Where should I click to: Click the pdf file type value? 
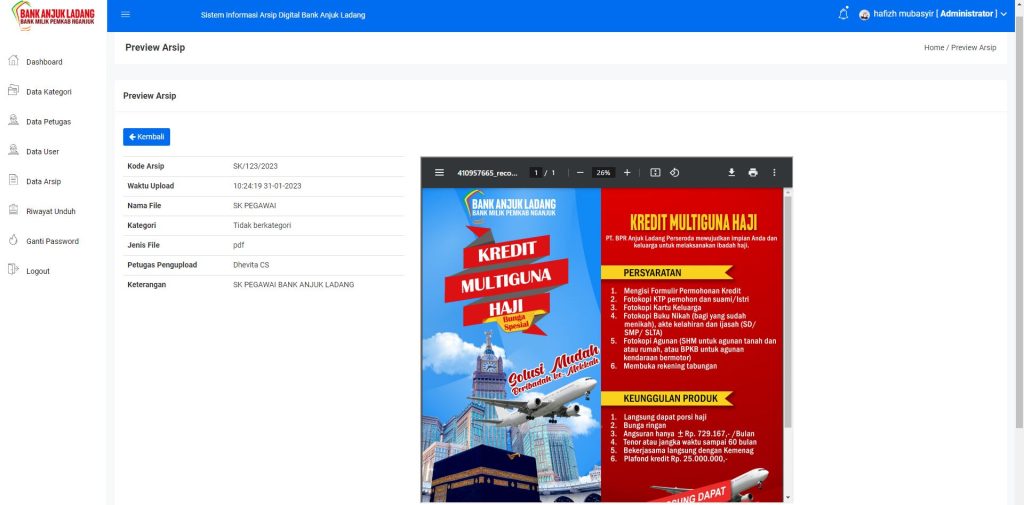(238, 245)
